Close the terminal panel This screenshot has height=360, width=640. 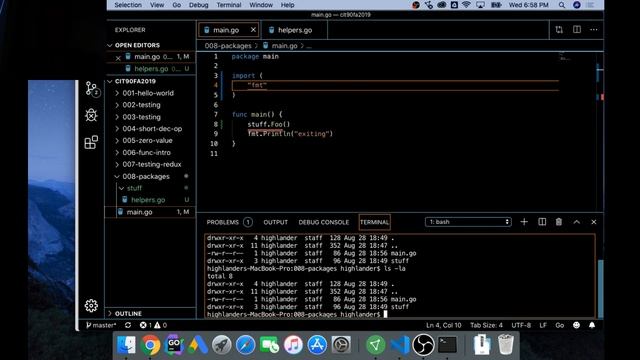[x=594, y=222]
